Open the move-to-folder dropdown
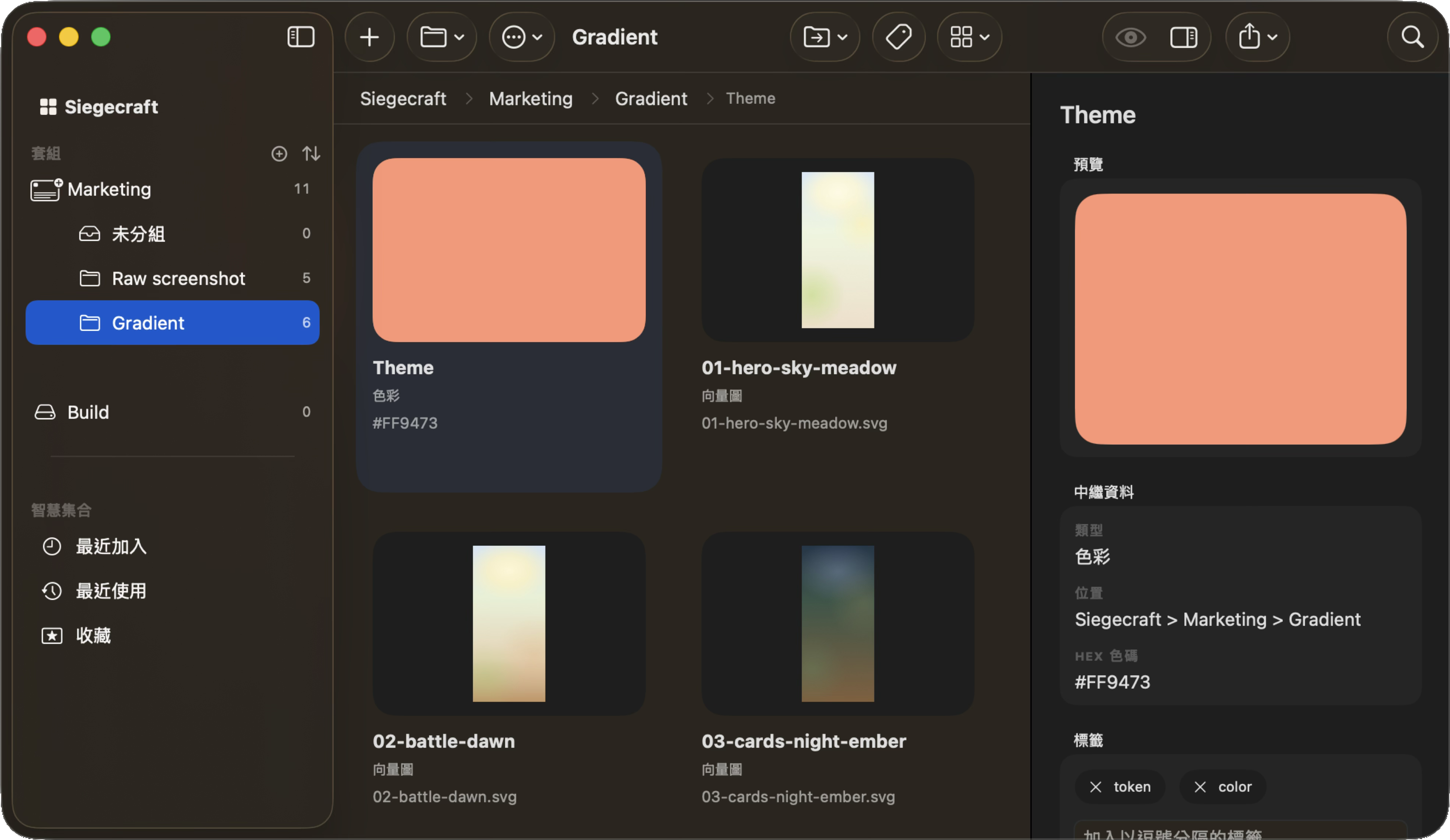The height and width of the screenshot is (840, 1450). pos(825,37)
